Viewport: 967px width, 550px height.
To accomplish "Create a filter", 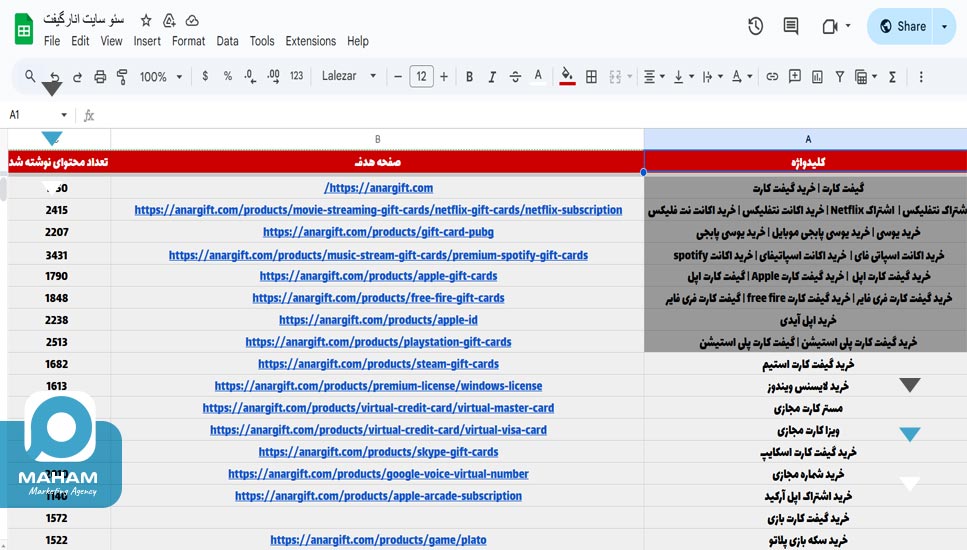I will 839,76.
